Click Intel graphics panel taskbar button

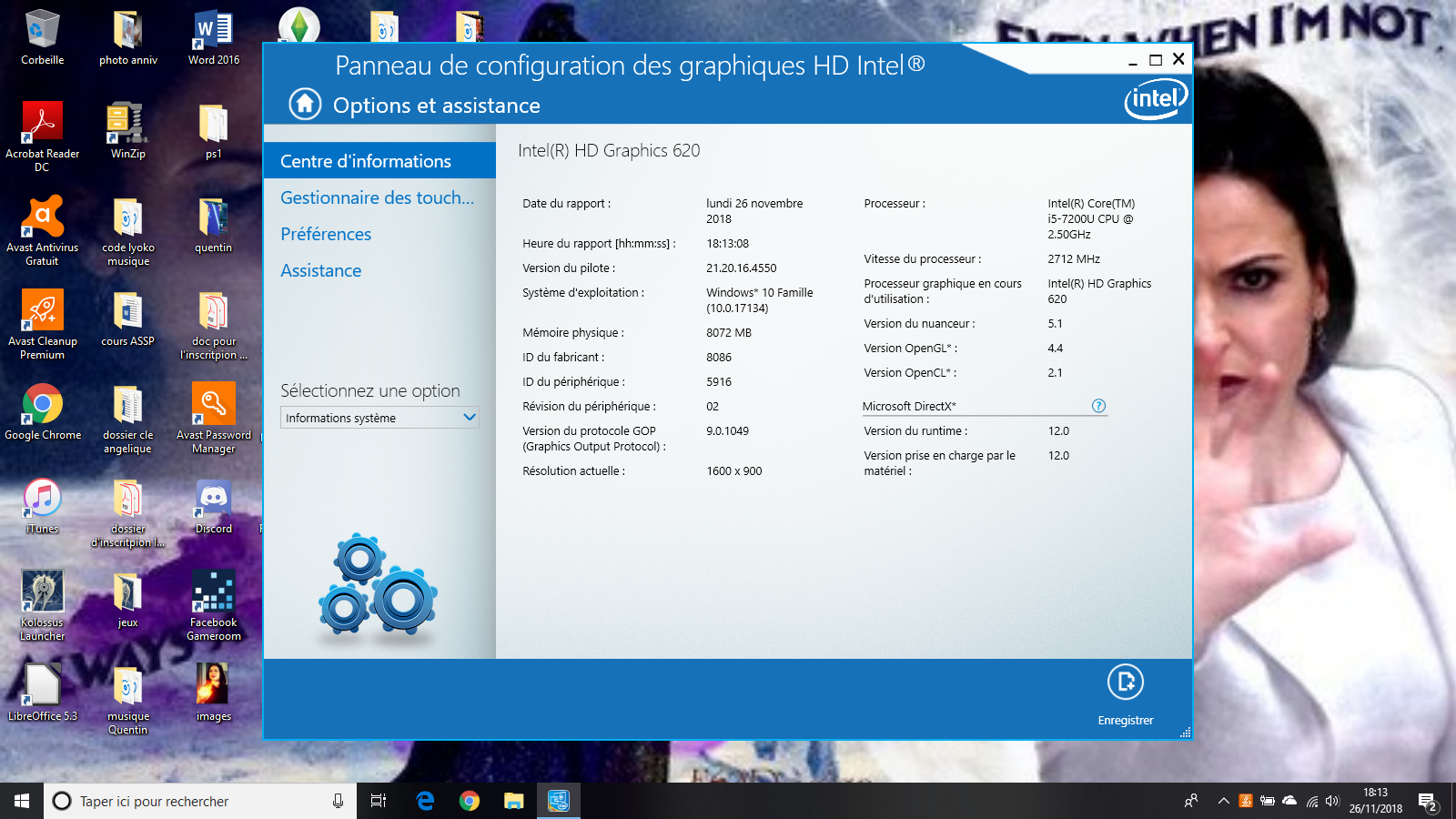point(559,801)
